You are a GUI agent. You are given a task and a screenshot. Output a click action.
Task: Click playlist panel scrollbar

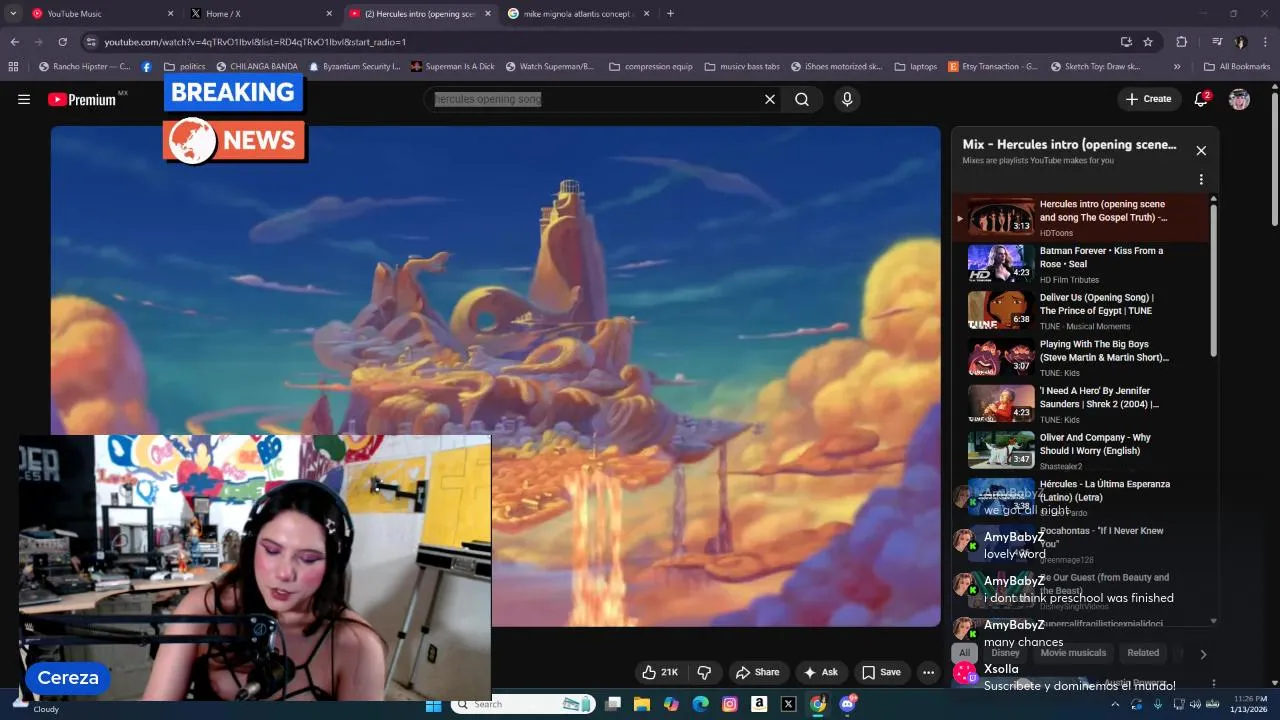pos(1214,280)
